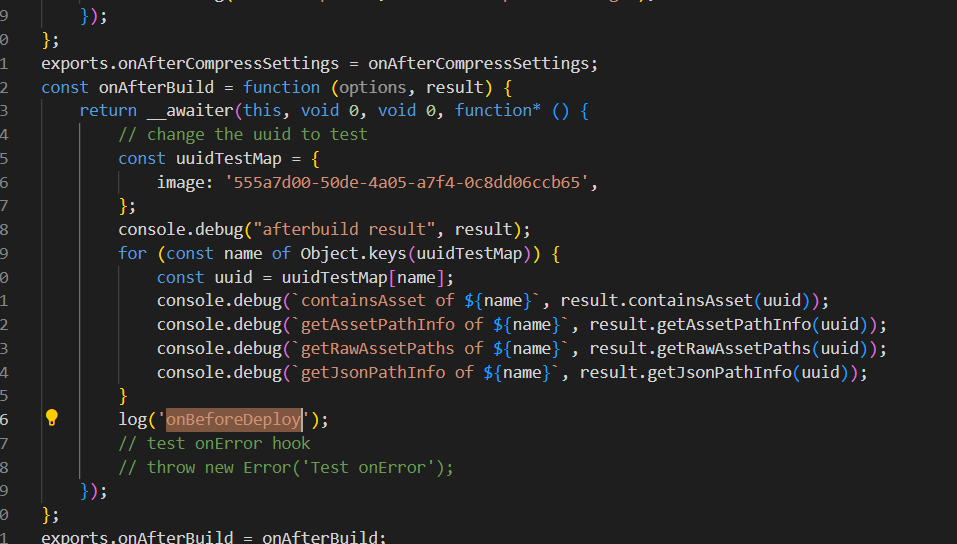This screenshot has width=957, height=544.
Task: Click the 'function*' keyword in the return line
Action: (x=497, y=111)
